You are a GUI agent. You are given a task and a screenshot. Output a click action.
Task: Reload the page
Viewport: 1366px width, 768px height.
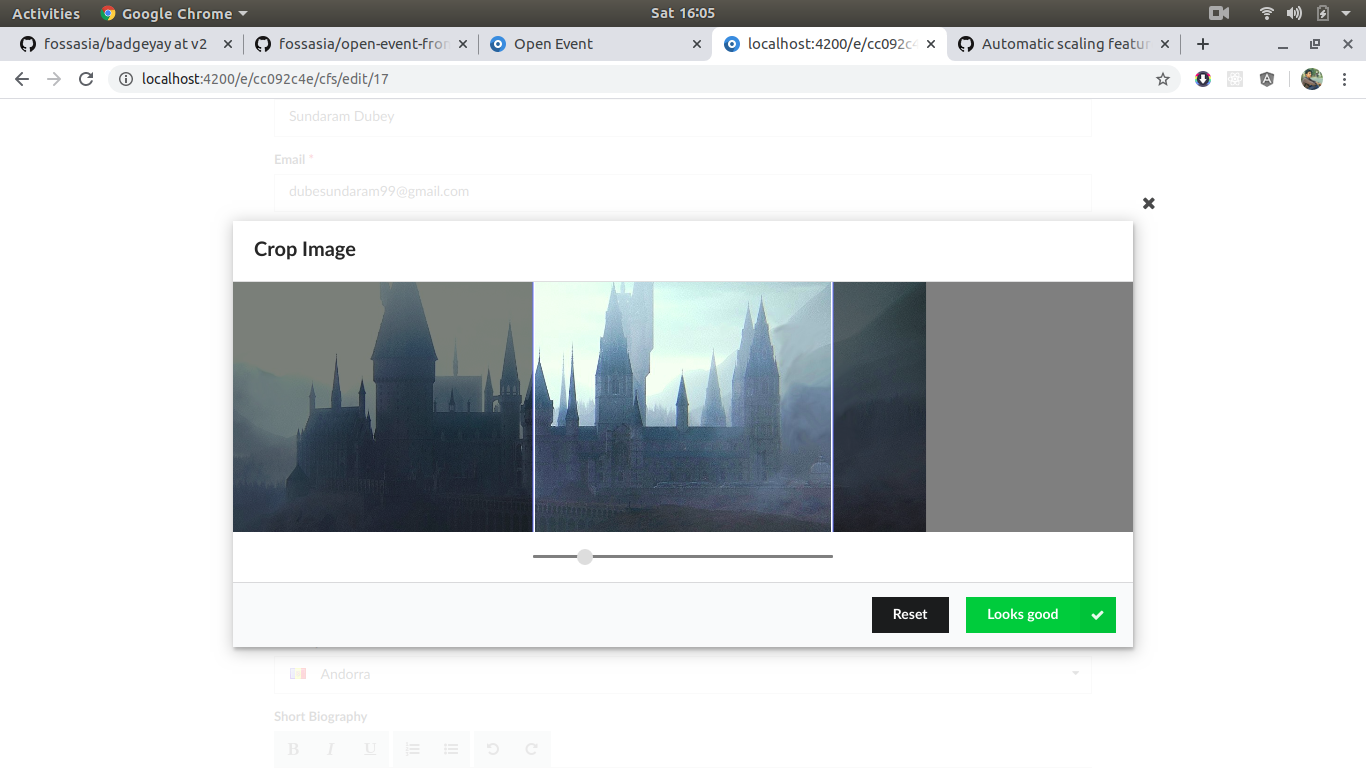pos(86,79)
